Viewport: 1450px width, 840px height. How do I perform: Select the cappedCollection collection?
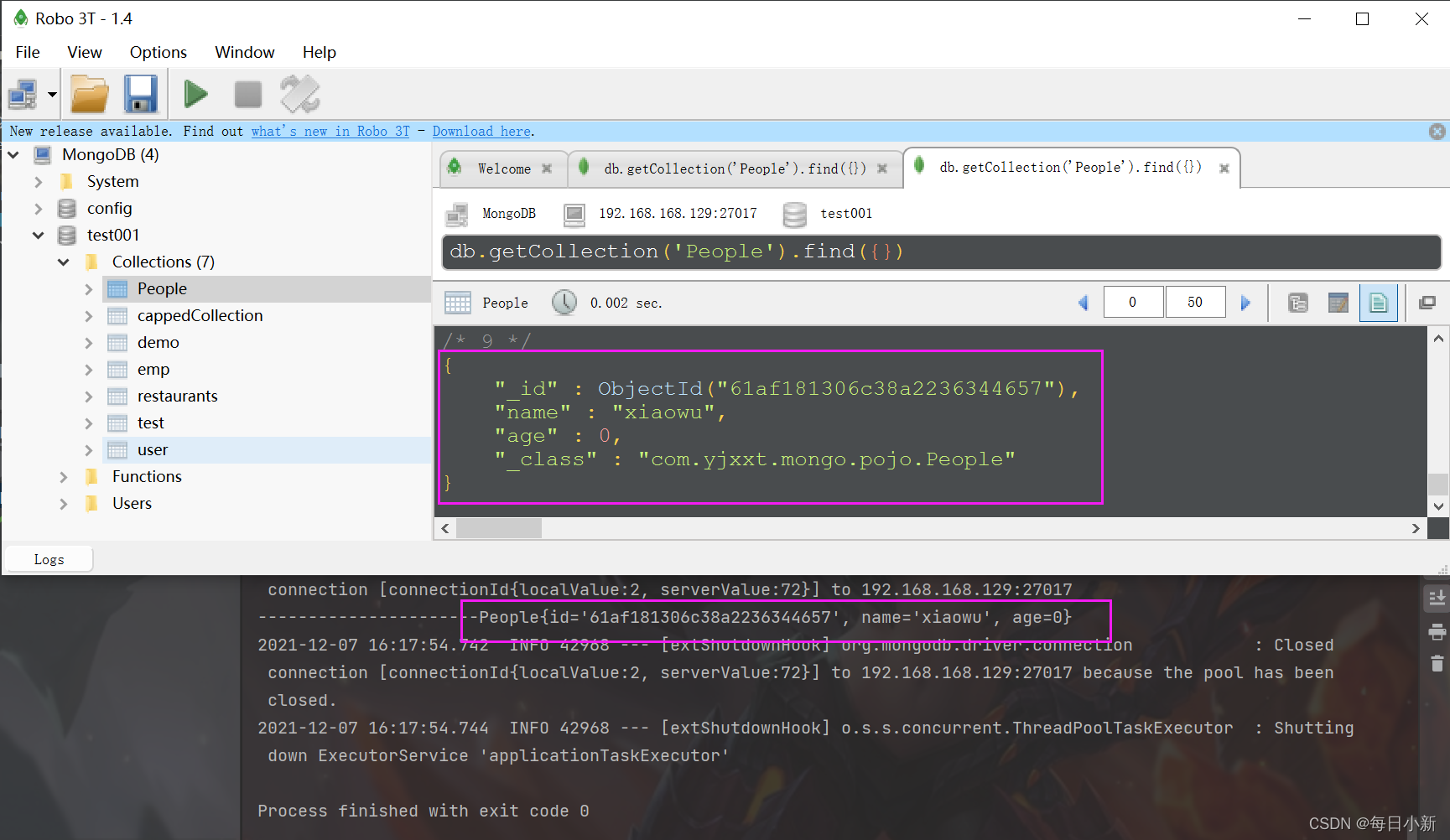pyautogui.click(x=200, y=316)
